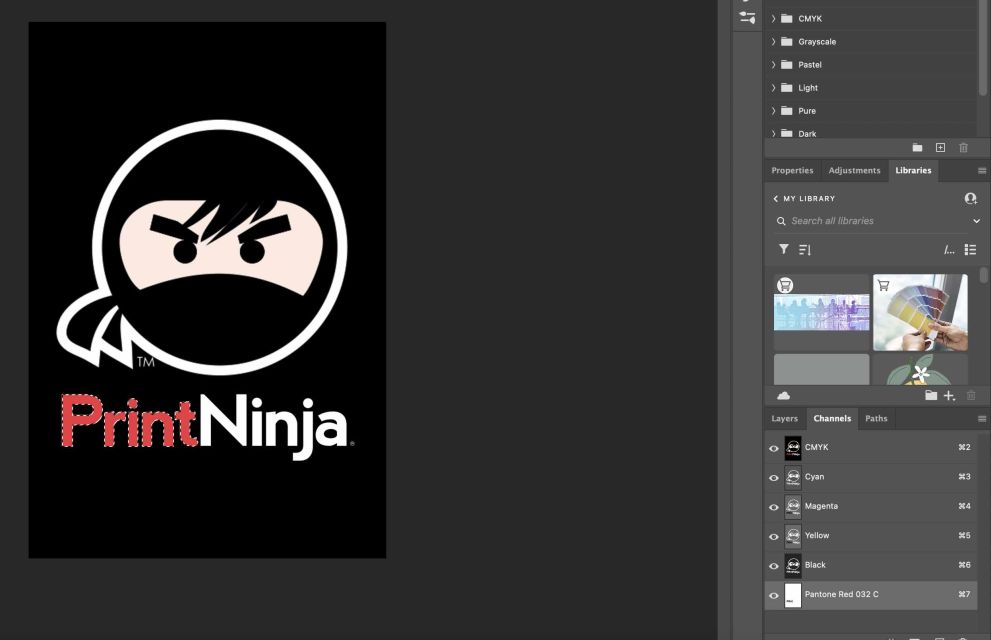Image resolution: width=991 pixels, height=640 pixels.
Task: Expand the Pastel swatch group
Action: point(773,64)
